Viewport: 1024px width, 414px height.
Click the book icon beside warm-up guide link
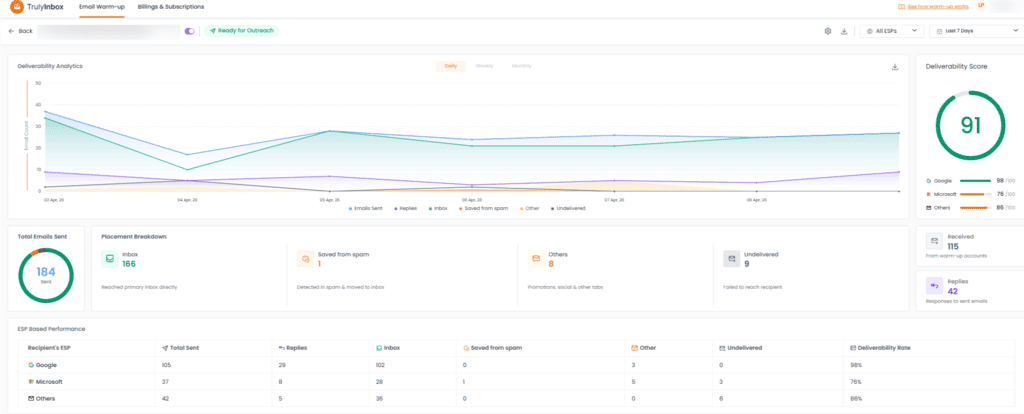(902, 7)
